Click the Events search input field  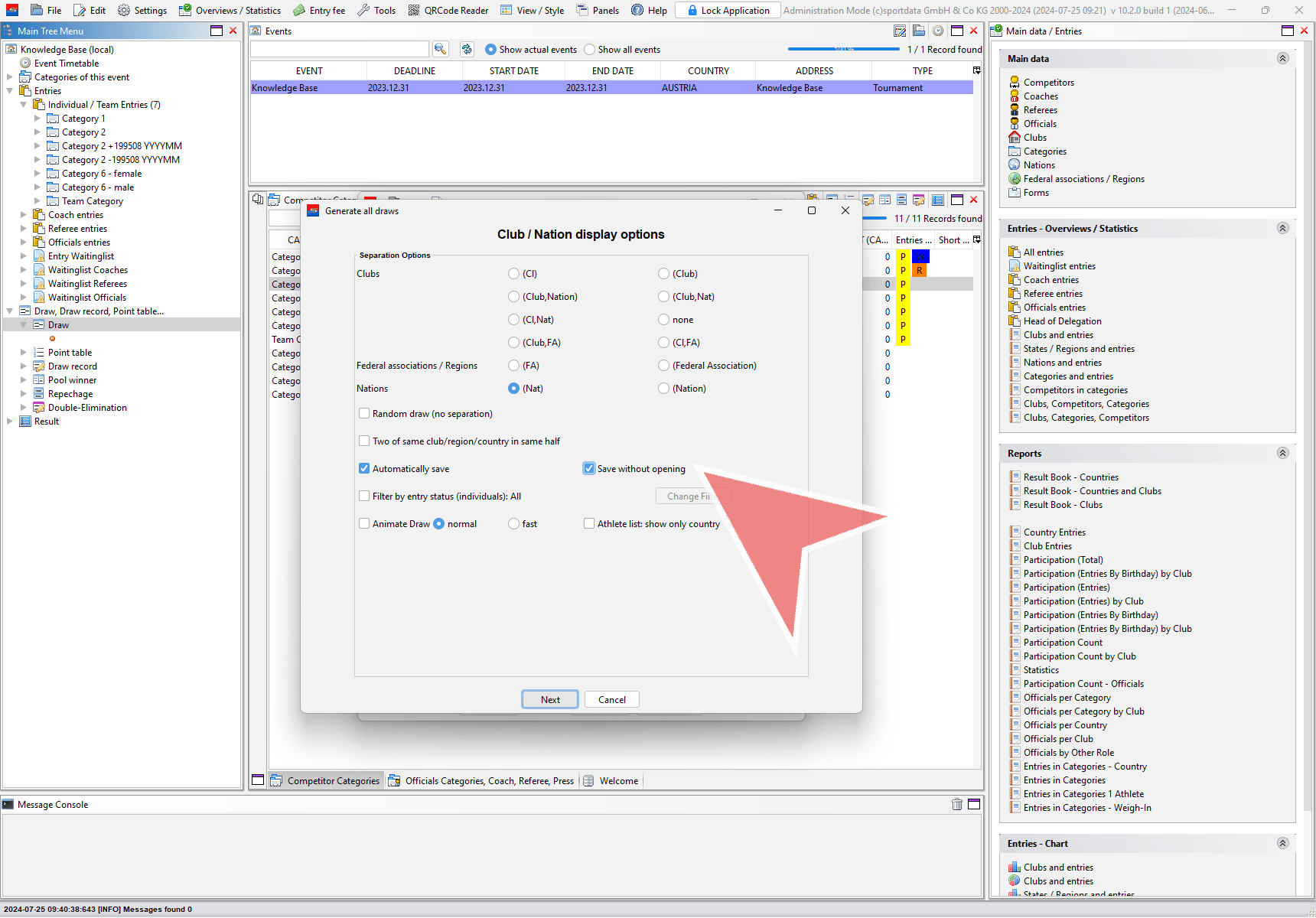[339, 49]
